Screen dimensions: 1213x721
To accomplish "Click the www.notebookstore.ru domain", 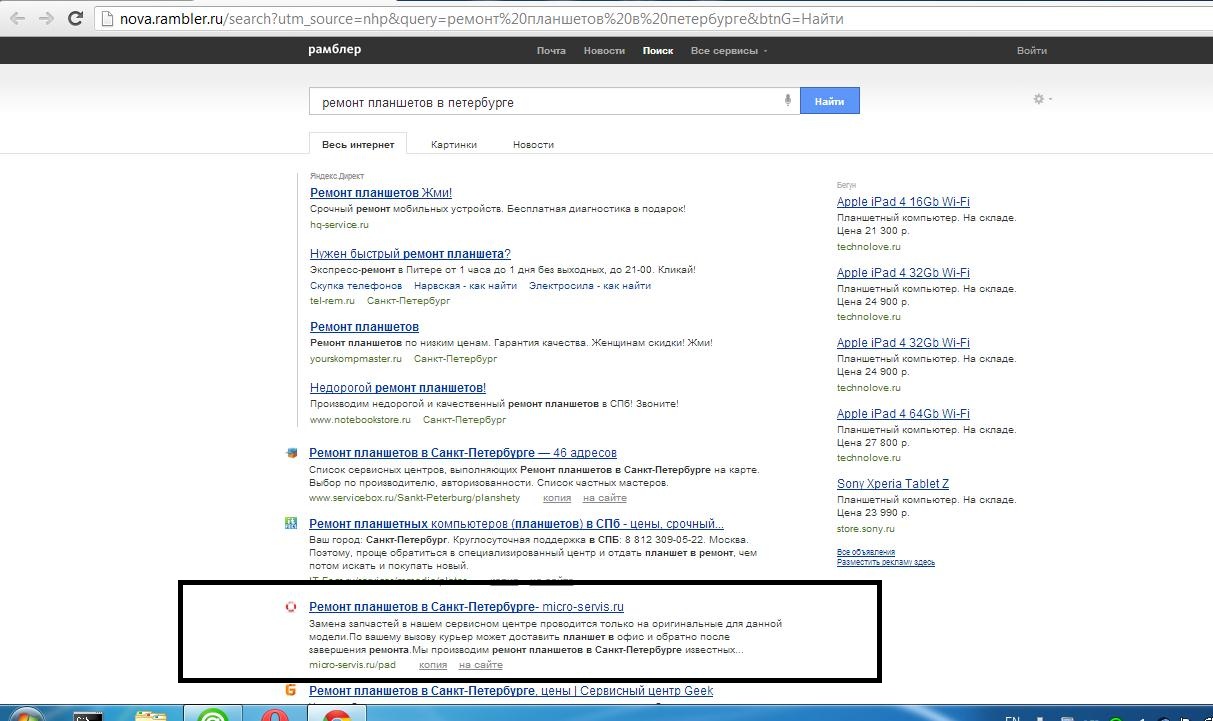I will pyautogui.click(x=360, y=420).
